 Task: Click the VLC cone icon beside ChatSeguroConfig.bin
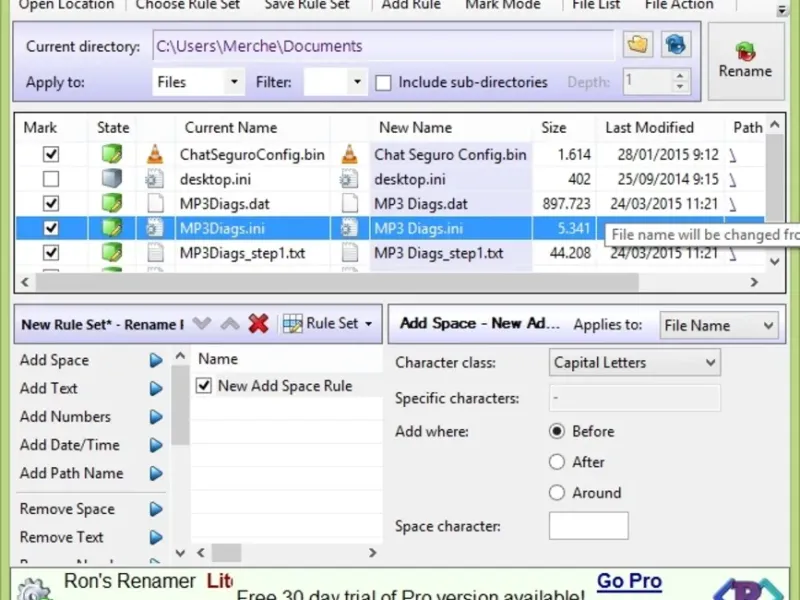point(155,154)
